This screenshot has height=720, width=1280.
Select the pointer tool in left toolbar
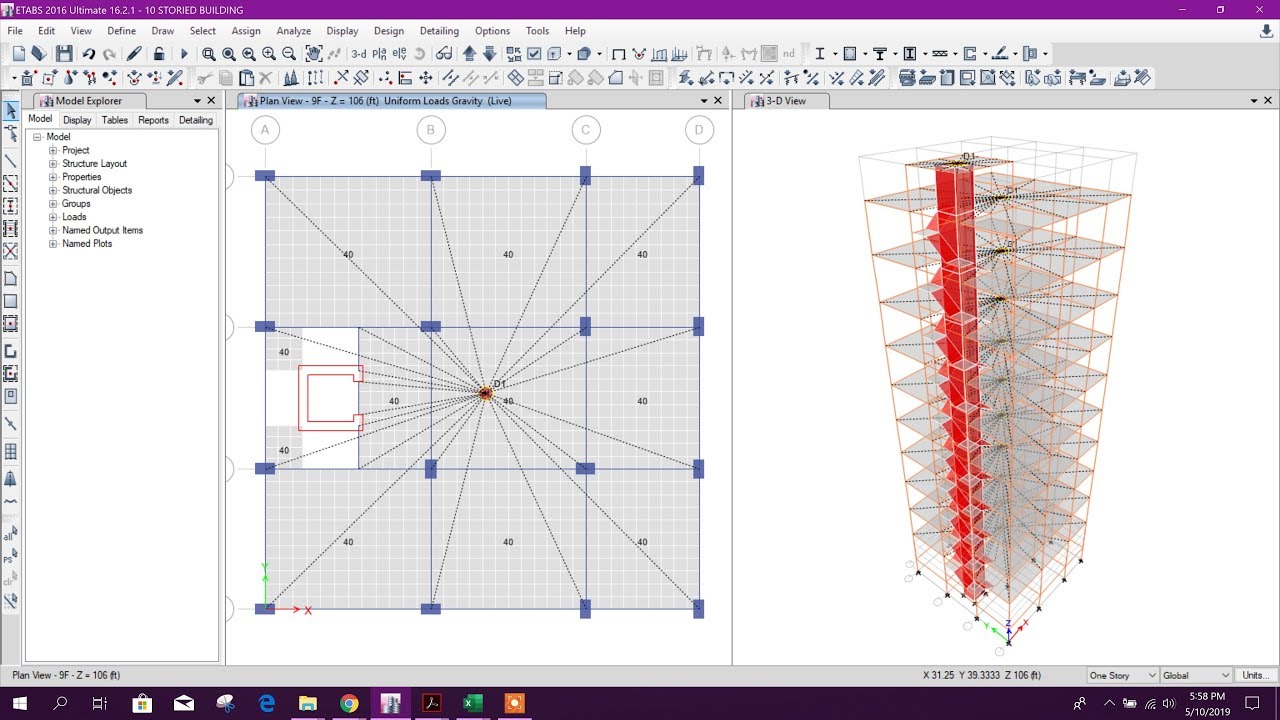(11, 111)
